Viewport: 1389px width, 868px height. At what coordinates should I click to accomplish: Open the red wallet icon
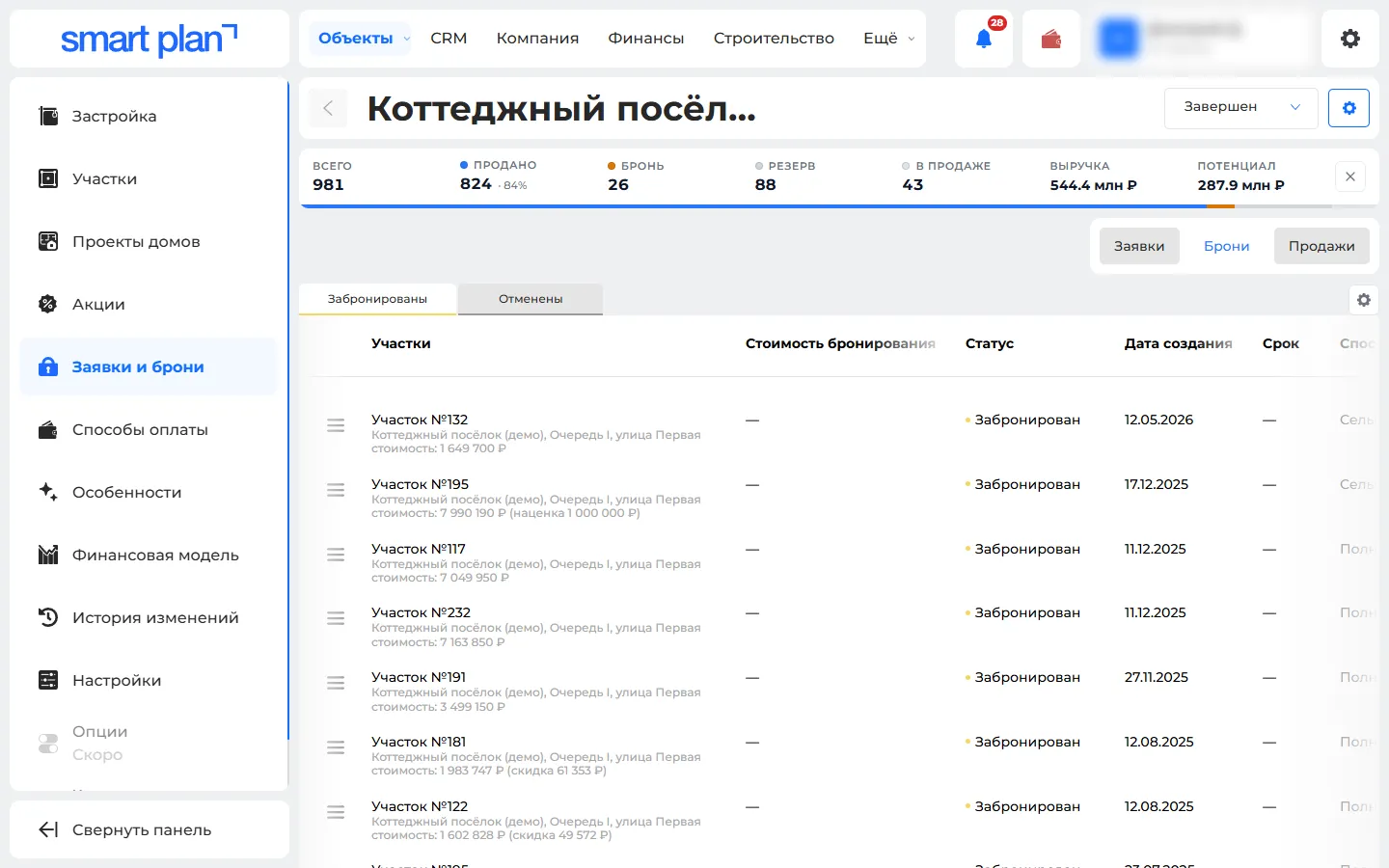coord(1051,39)
